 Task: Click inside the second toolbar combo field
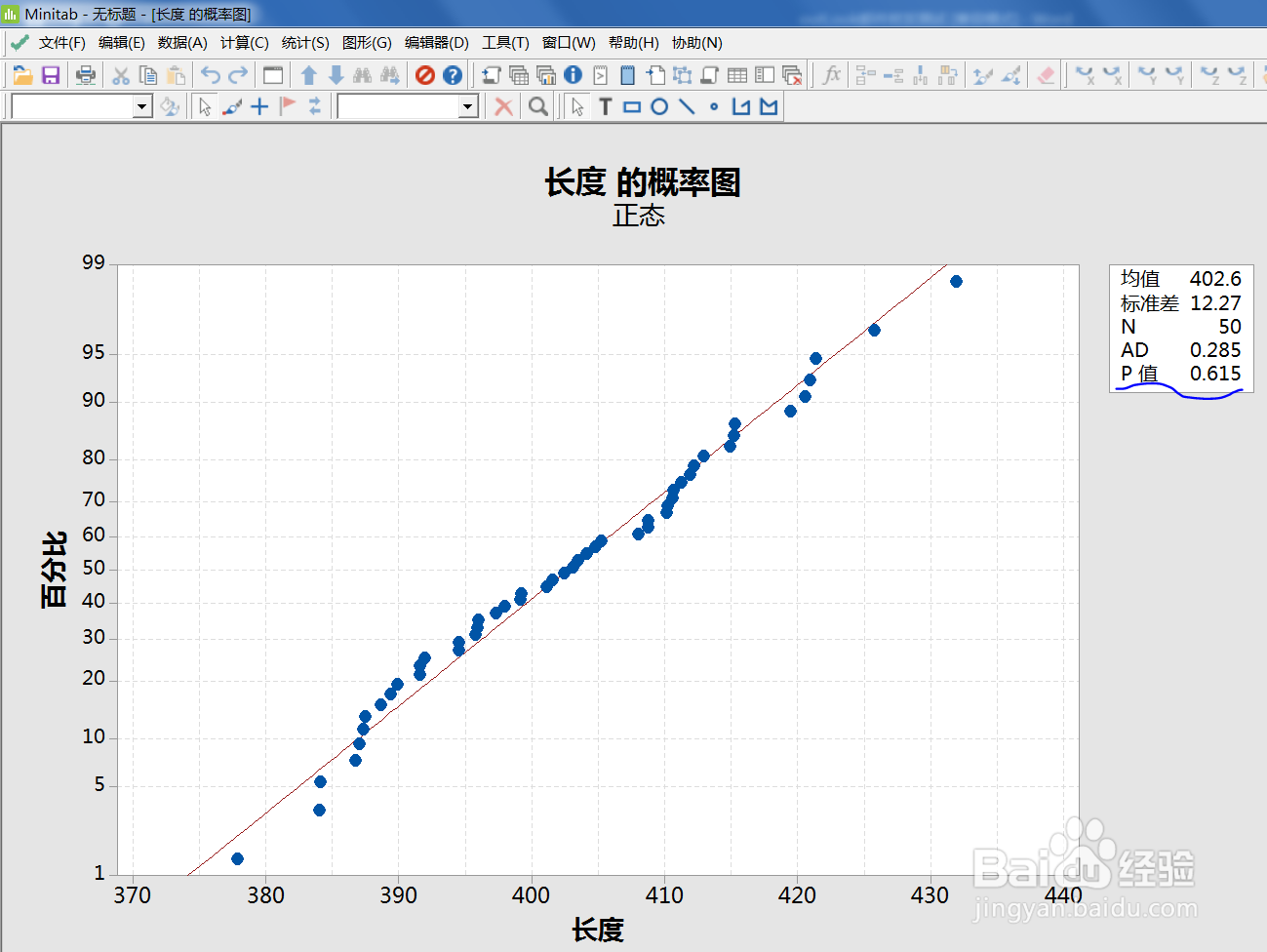[x=398, y=106]
